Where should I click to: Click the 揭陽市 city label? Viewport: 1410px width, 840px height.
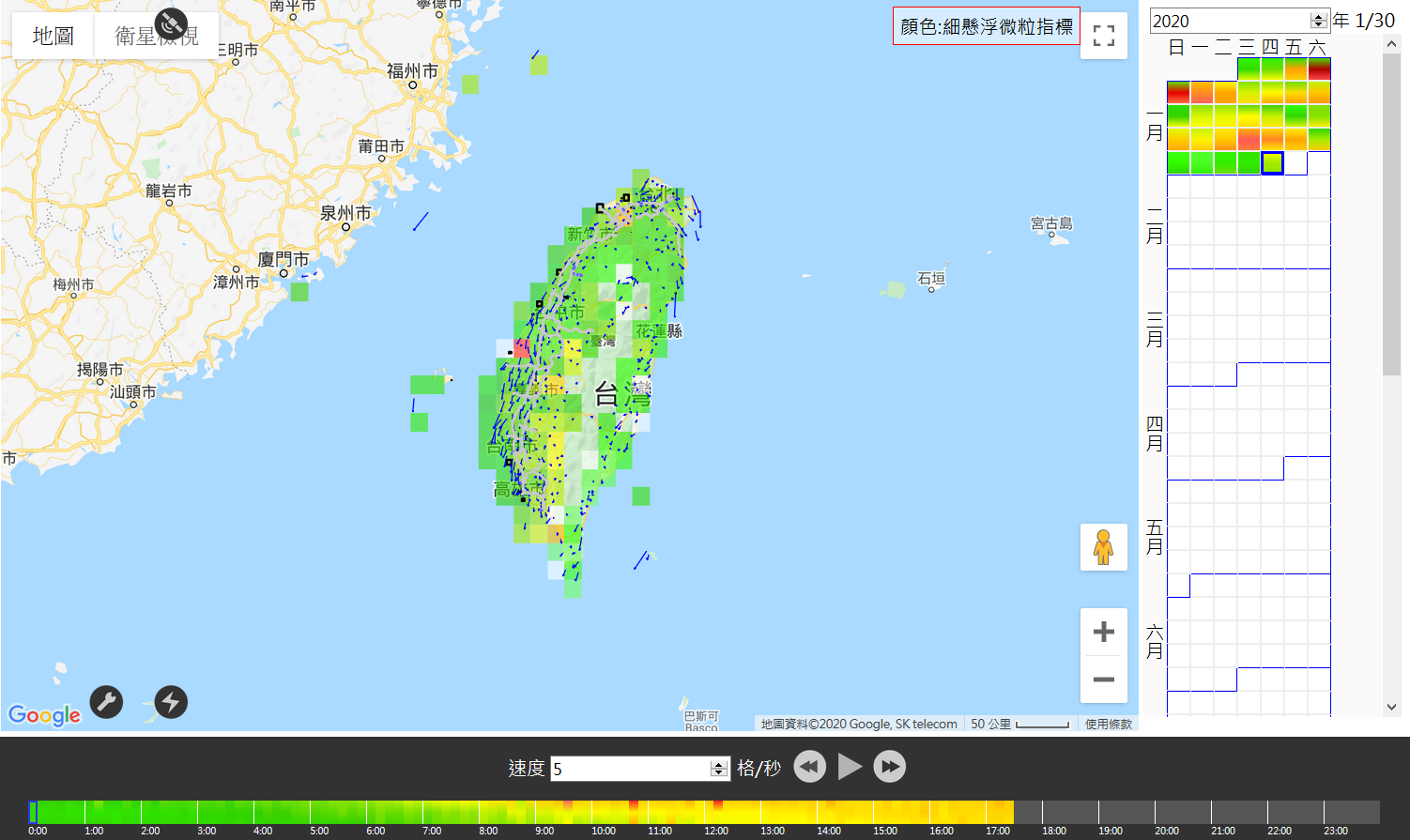pyautogui.click(x=100, y=370)
